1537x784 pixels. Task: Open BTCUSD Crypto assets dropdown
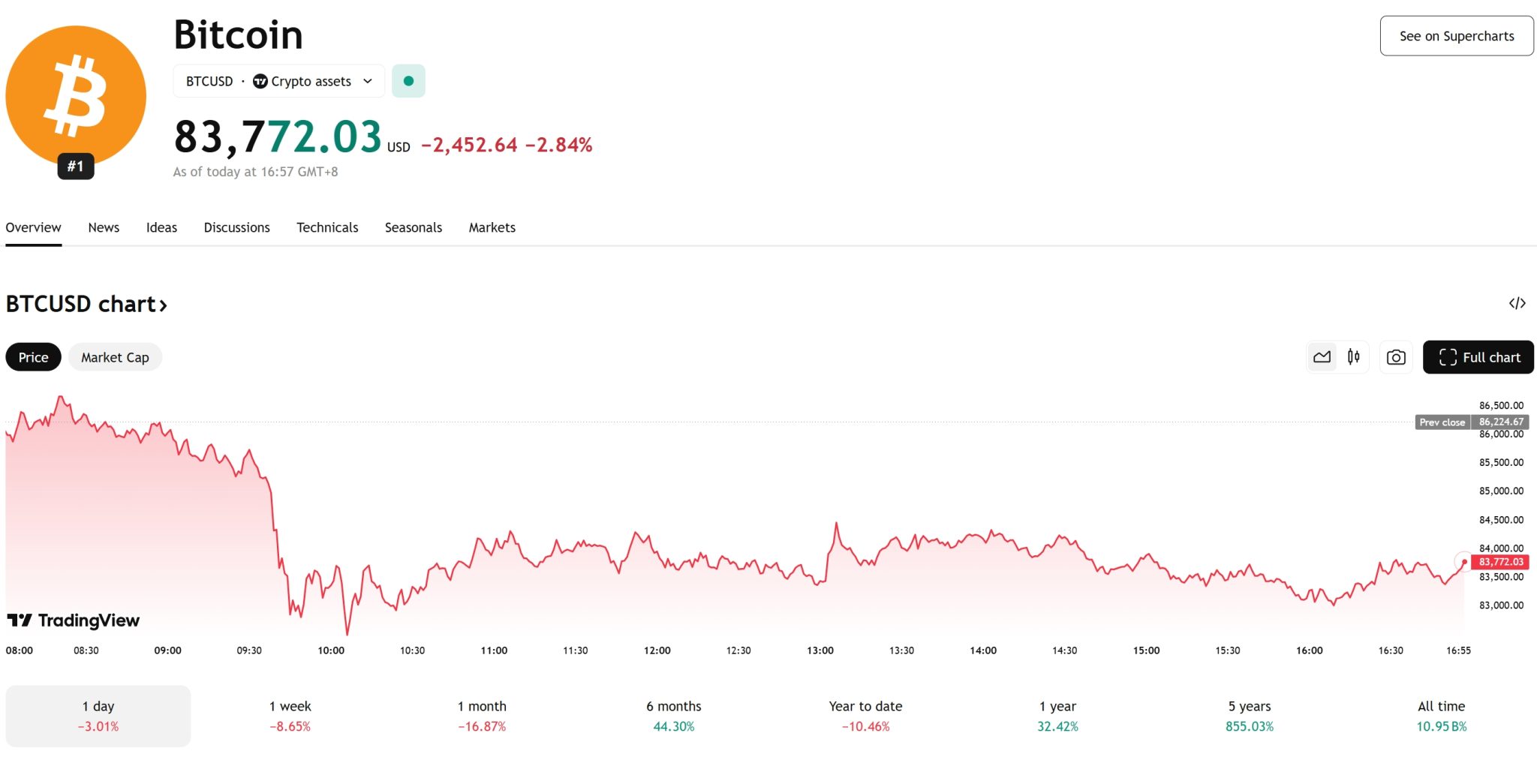click(x=279, y=81)
